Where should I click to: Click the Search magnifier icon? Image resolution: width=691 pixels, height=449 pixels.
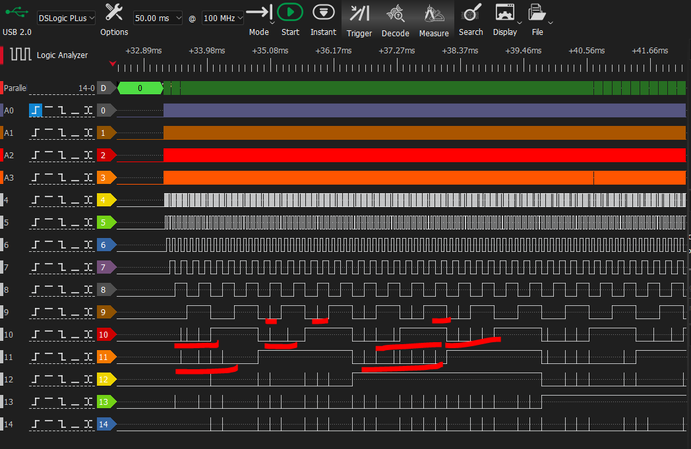point(471,13)
